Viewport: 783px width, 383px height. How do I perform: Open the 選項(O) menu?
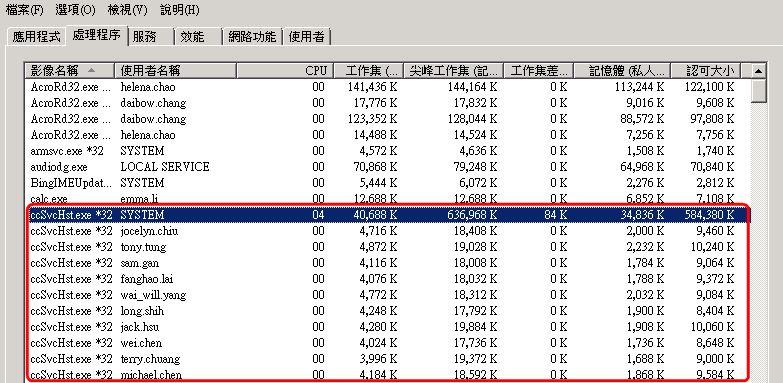click(x=75, y=9)
